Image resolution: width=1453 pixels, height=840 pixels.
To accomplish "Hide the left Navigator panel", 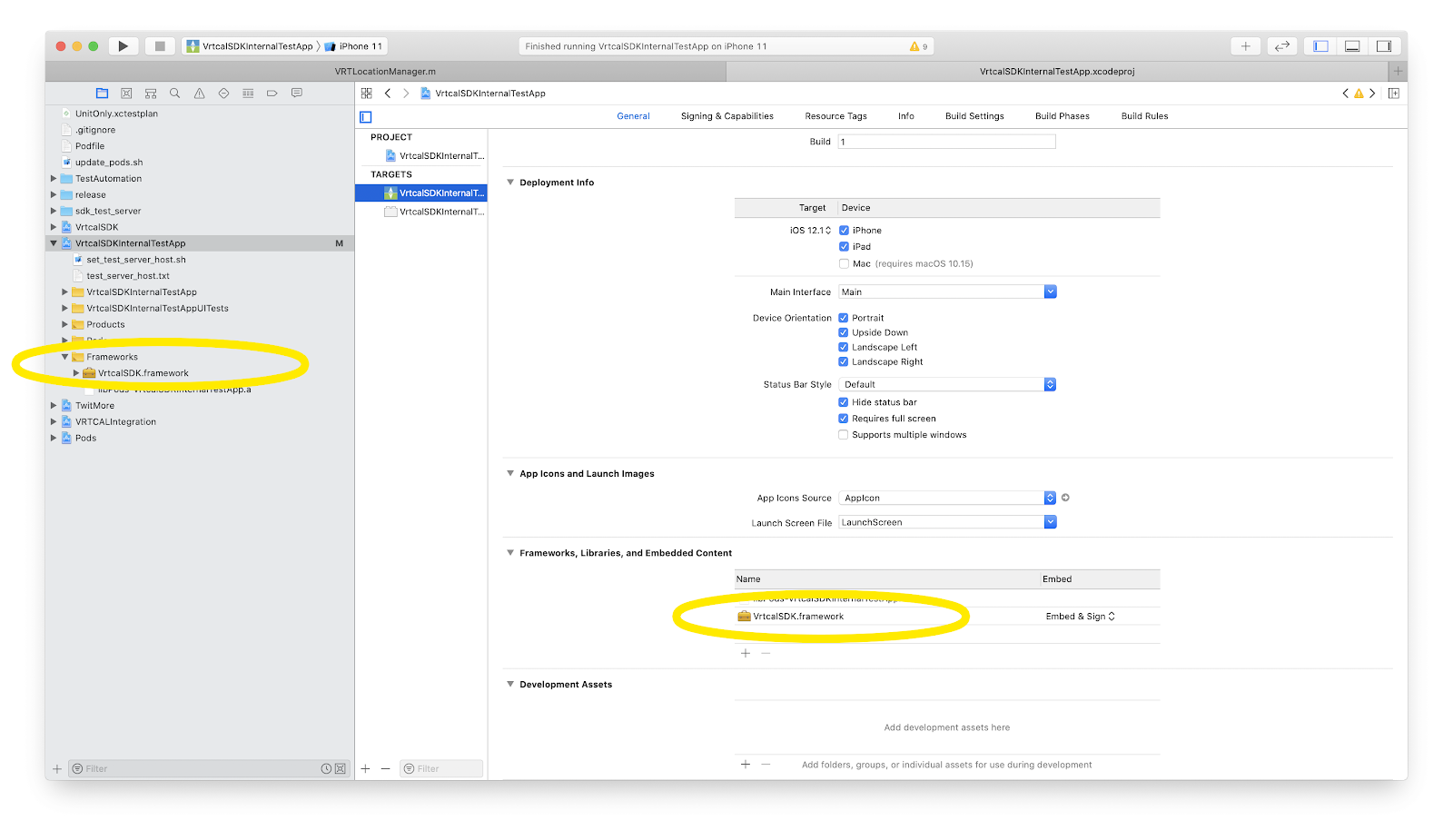I will [x=1320, y=46].
